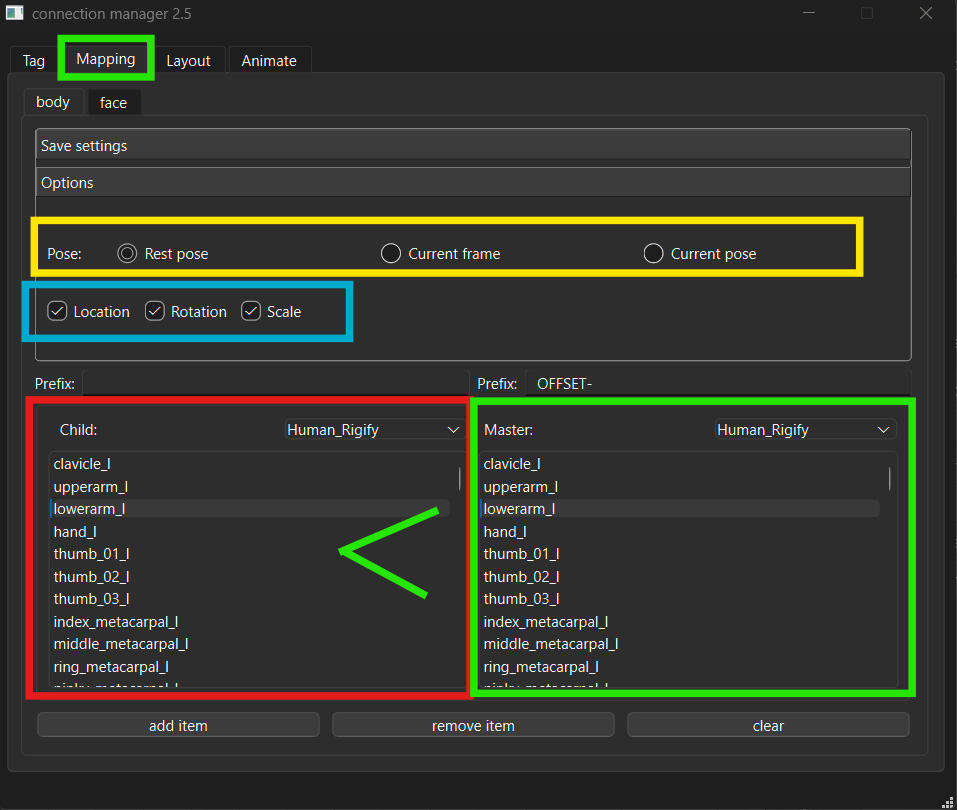Select the Current pose radio option
This screenshot has height=810, width=957.
point(654,254)
